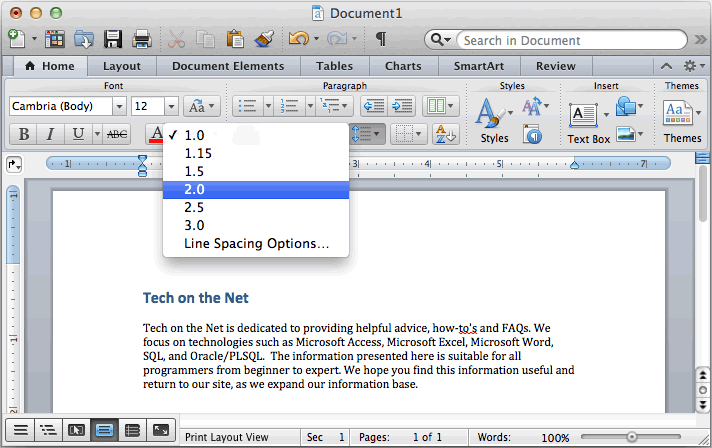Image resolution: width=712 pixels, height=448 pixels.
Task: Click the Increase Indent icon
Action: point(402,106)
